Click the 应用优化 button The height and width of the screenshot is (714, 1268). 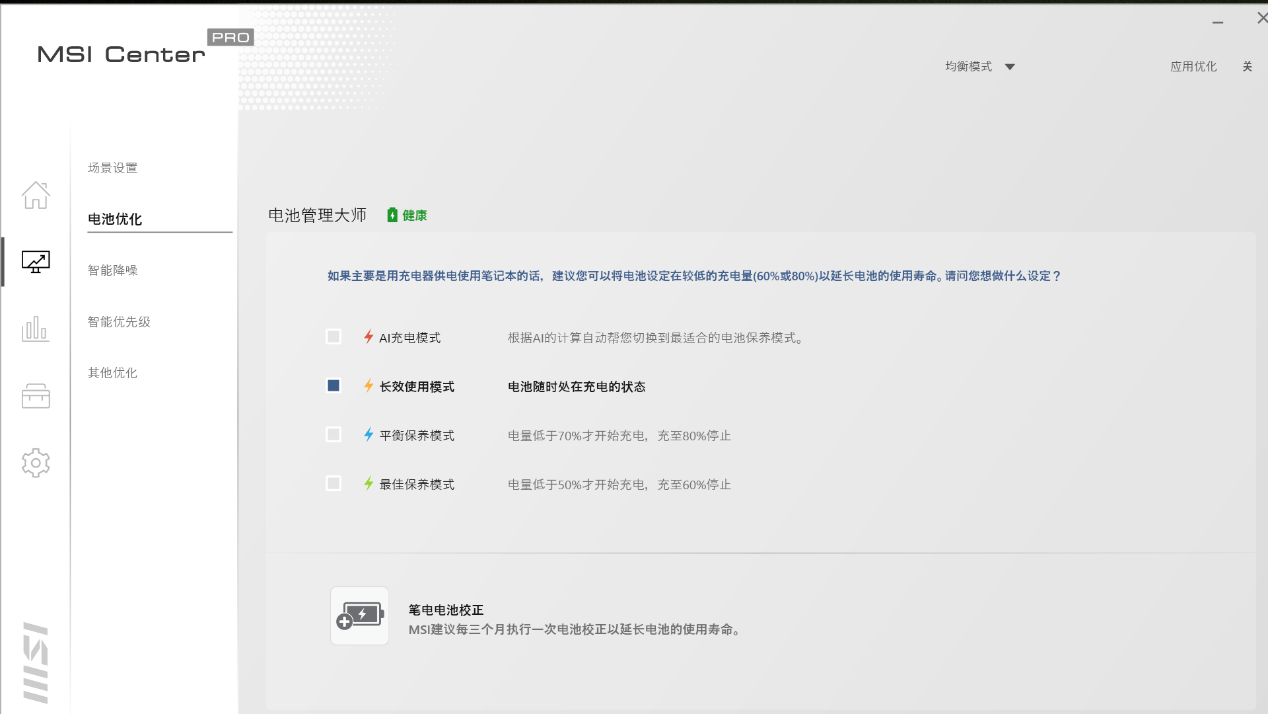pyautogui.click(x=1193, y=67)
